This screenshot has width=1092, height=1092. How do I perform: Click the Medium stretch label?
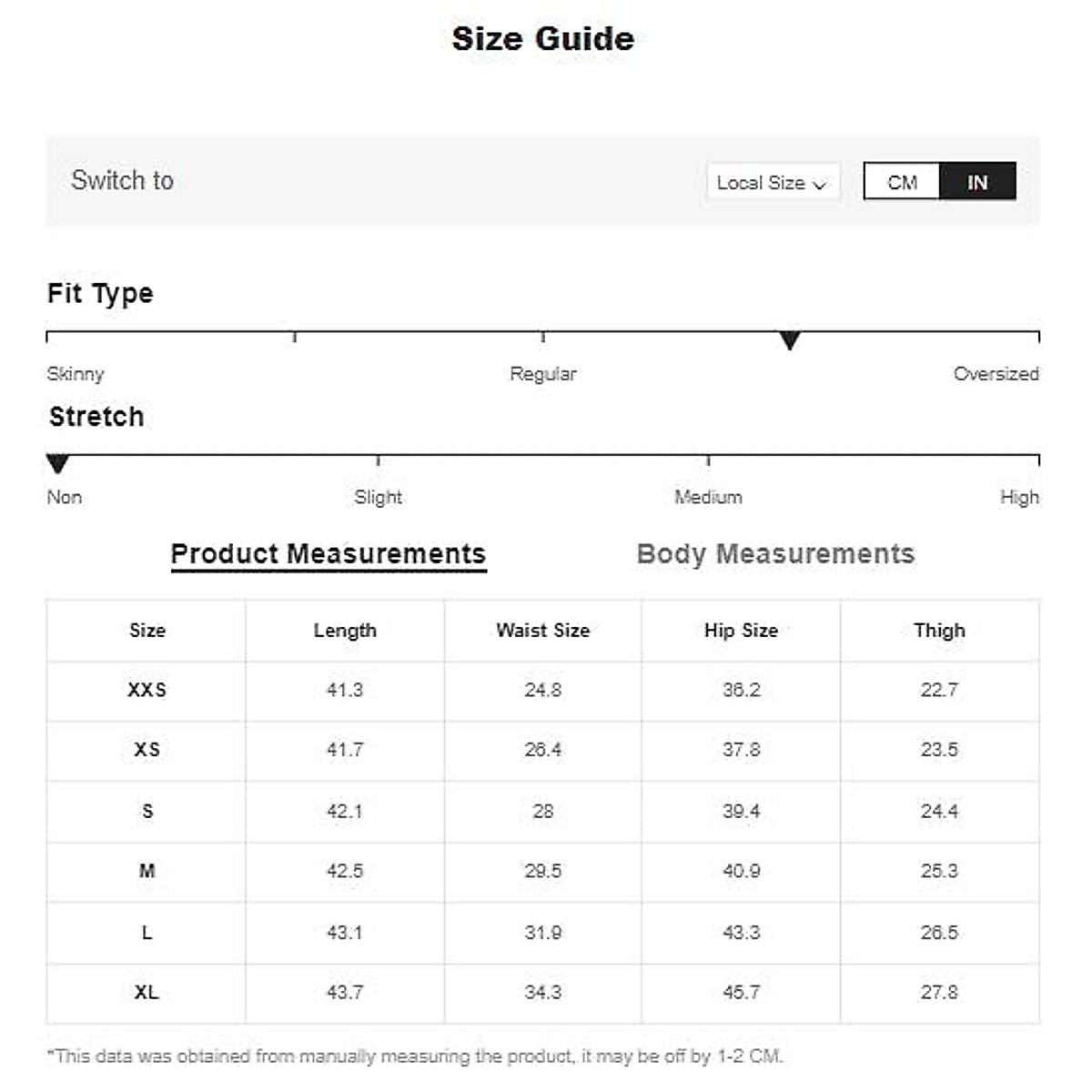pyautogui.click(x=708, y=498)
